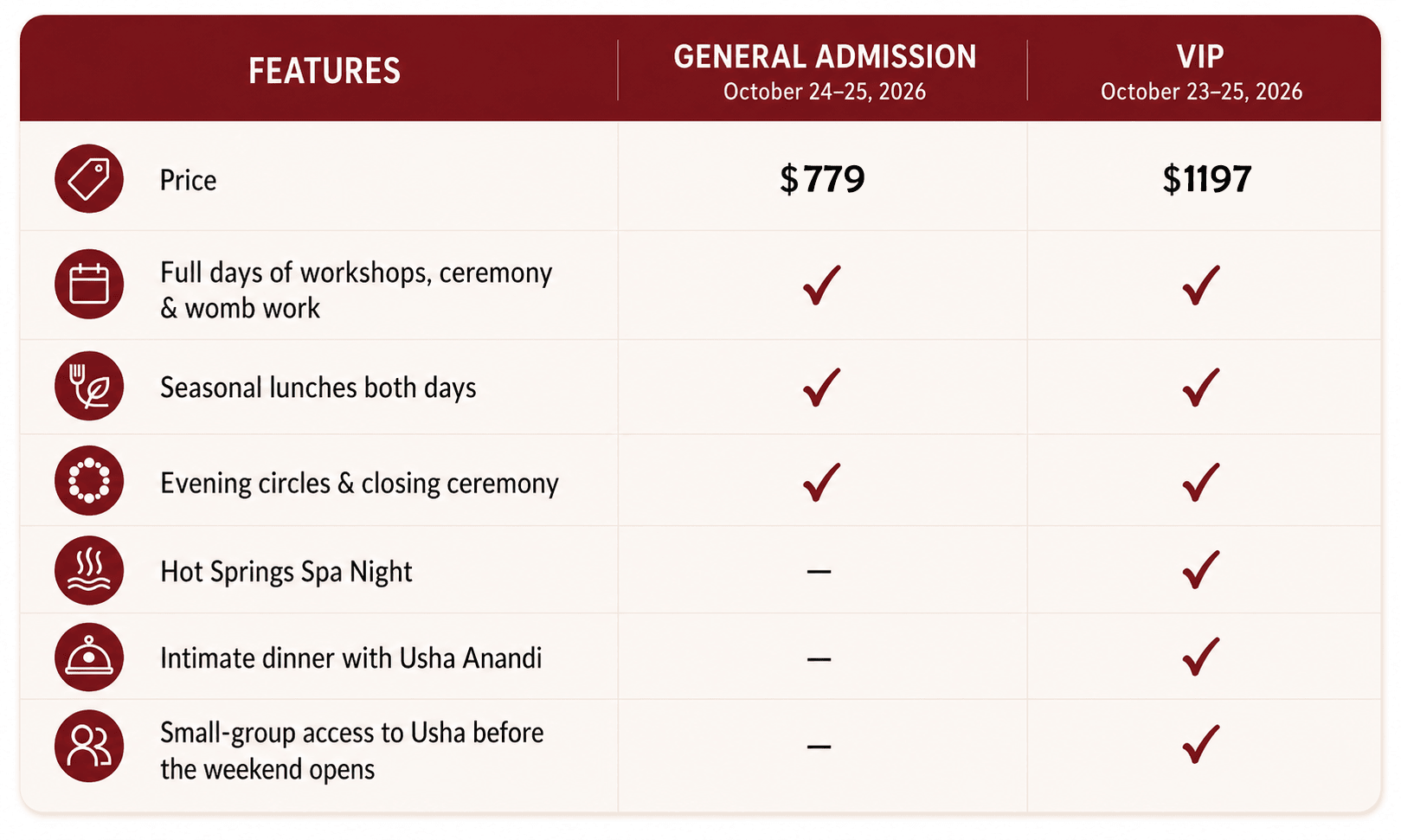Click the Features column heading
The width and height of the screenshot is (1401, 840).
325,71
